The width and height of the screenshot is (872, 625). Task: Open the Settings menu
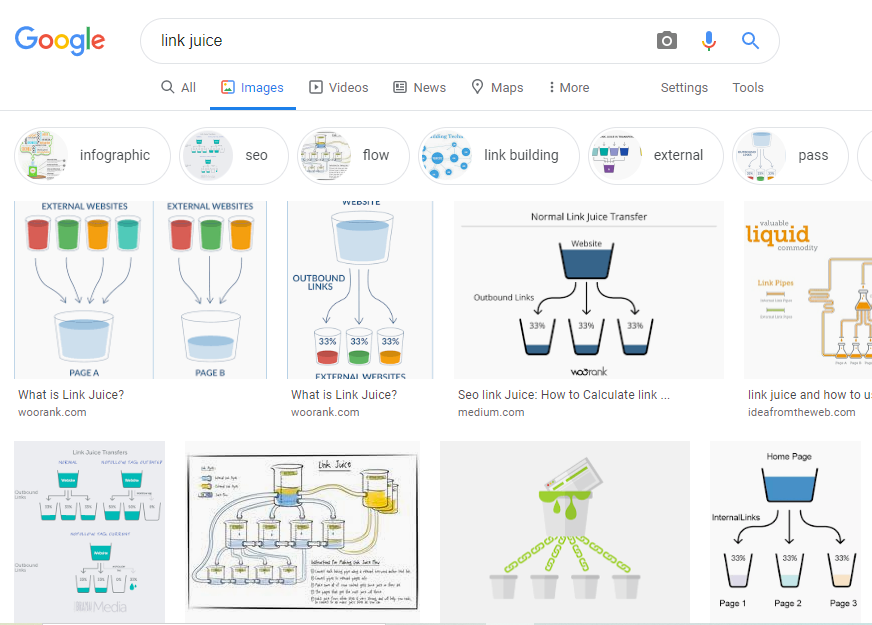(x=684, y=87)
